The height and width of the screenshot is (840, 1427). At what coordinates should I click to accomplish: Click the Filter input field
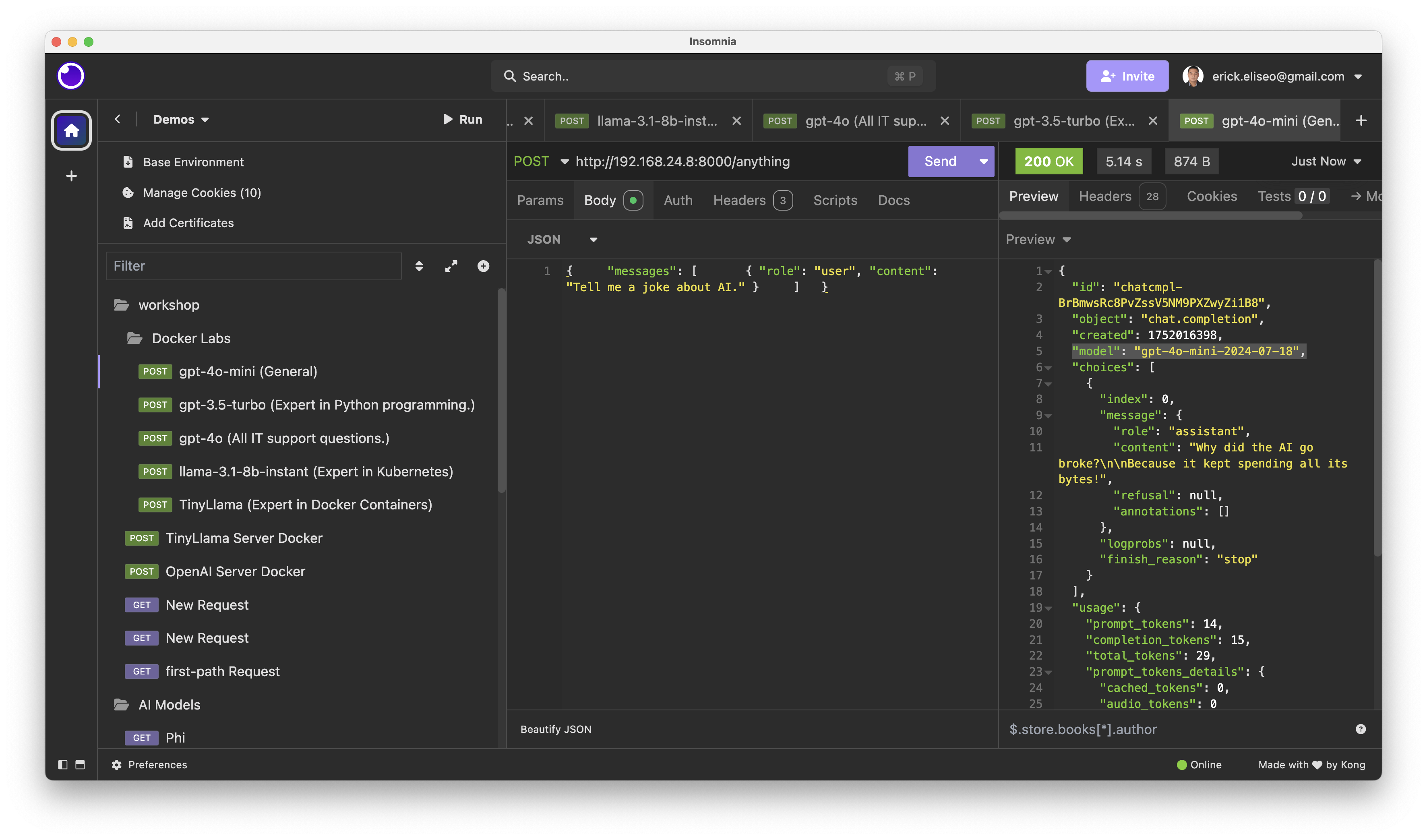coord(254,266)
